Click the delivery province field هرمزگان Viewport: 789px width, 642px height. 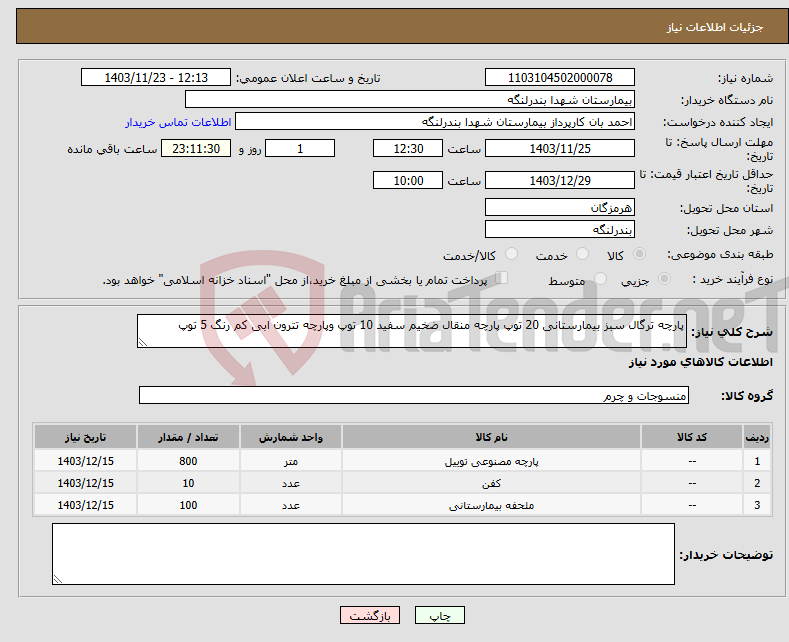click(x=560, y=207)
